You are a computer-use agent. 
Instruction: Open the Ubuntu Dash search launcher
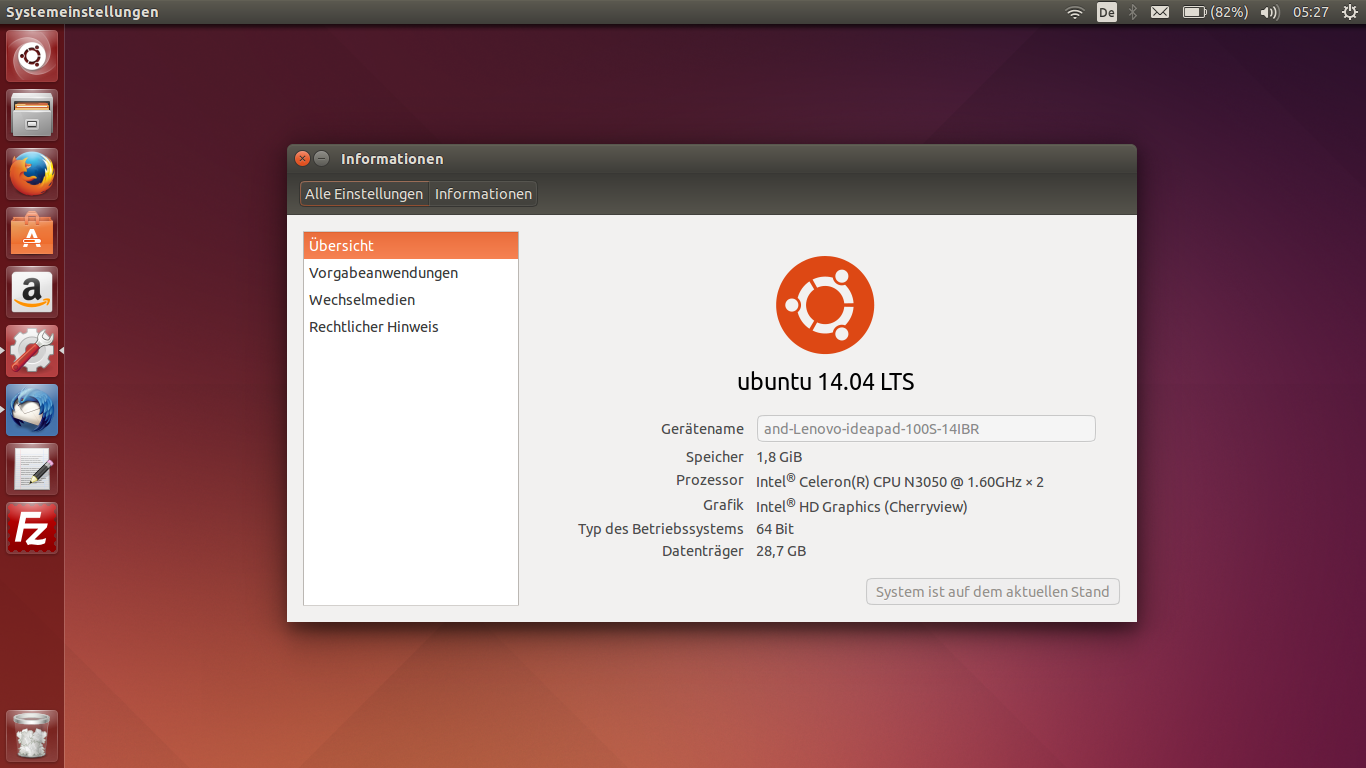click(32, 56)
